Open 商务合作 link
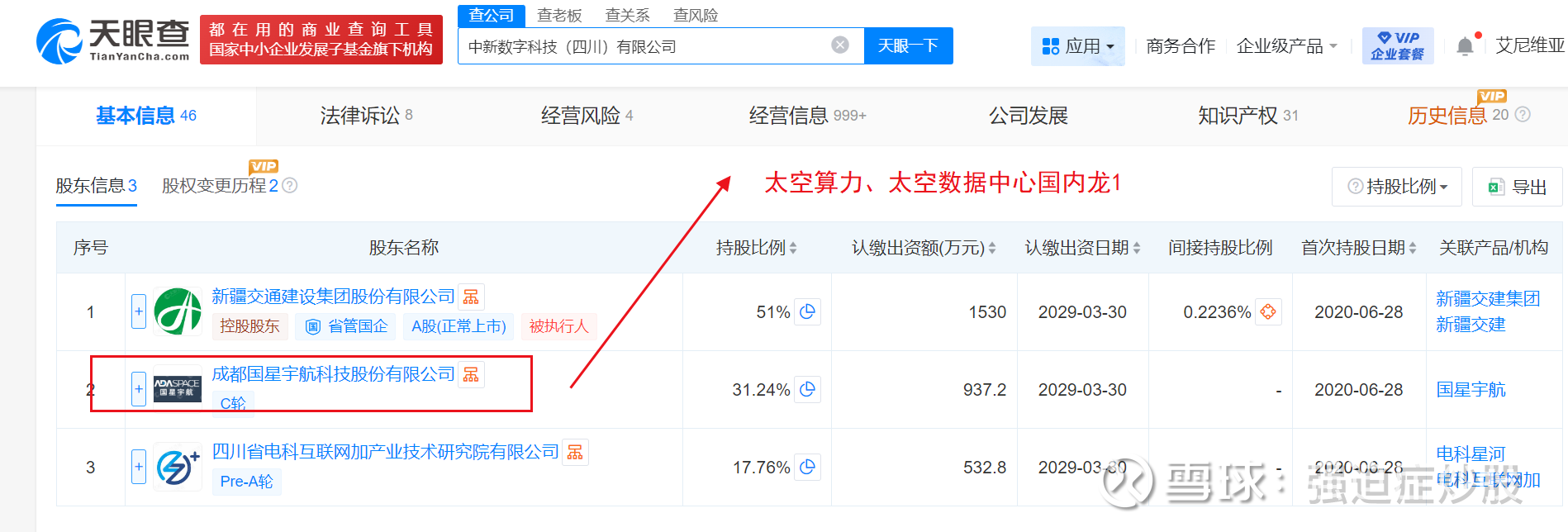 tap(1181, 46)
